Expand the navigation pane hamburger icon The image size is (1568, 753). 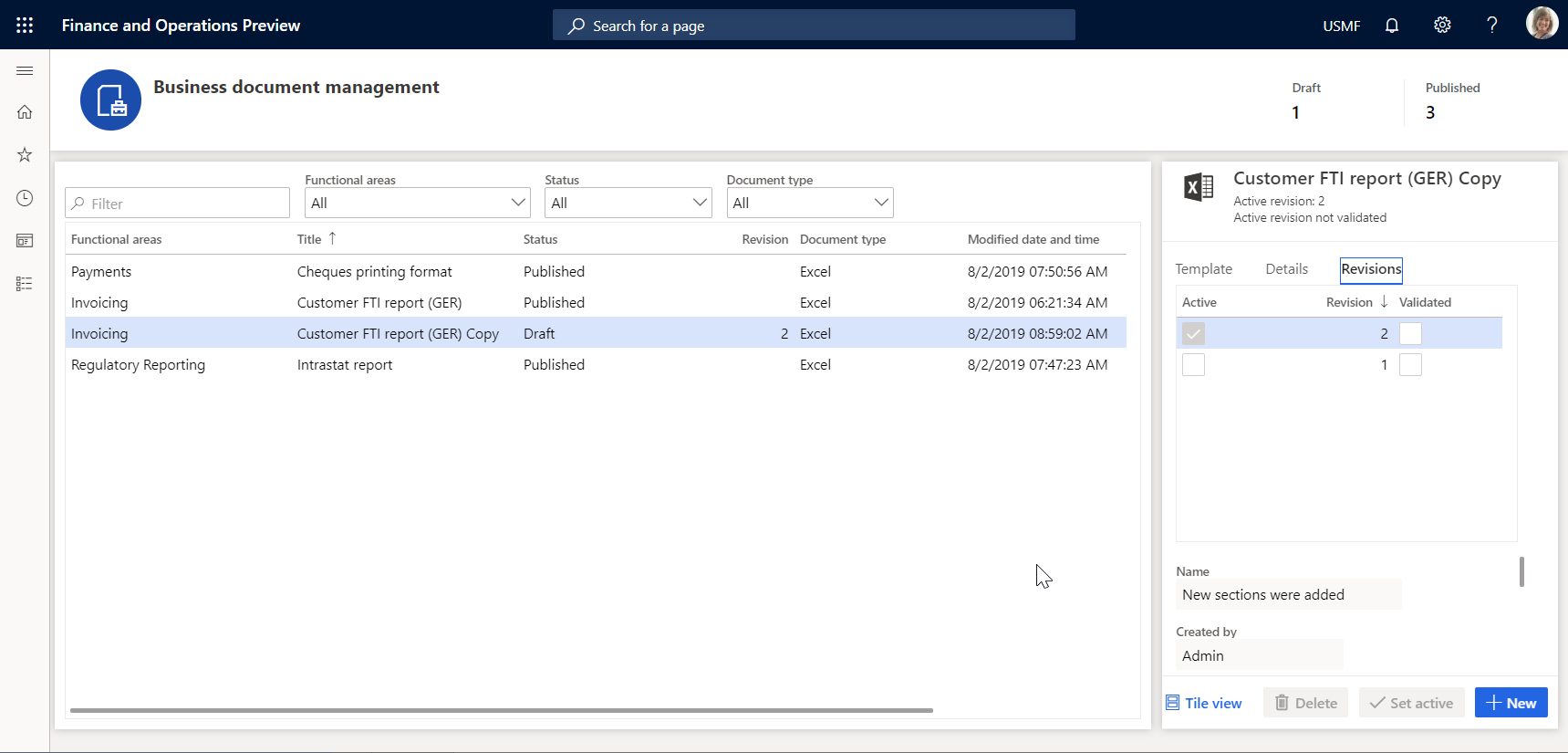tap(25, 70)
